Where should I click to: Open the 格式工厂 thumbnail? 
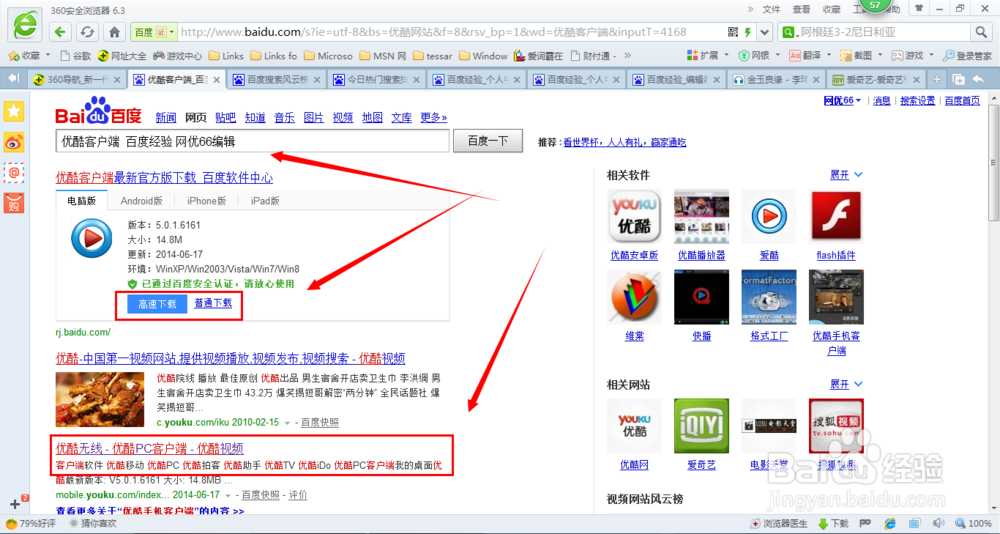pyautogui.click(x=768, y=297)
